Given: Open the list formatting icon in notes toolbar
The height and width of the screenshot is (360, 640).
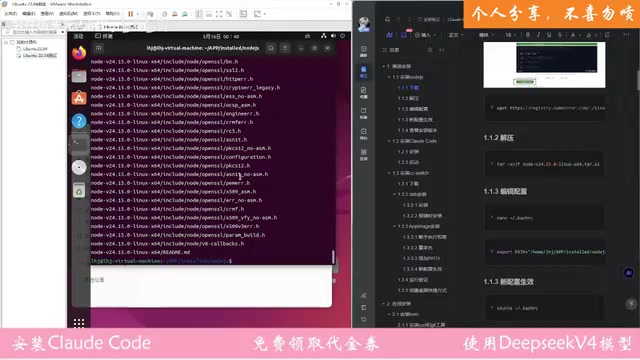Looking at the screenshot, I should pos(607,35).
